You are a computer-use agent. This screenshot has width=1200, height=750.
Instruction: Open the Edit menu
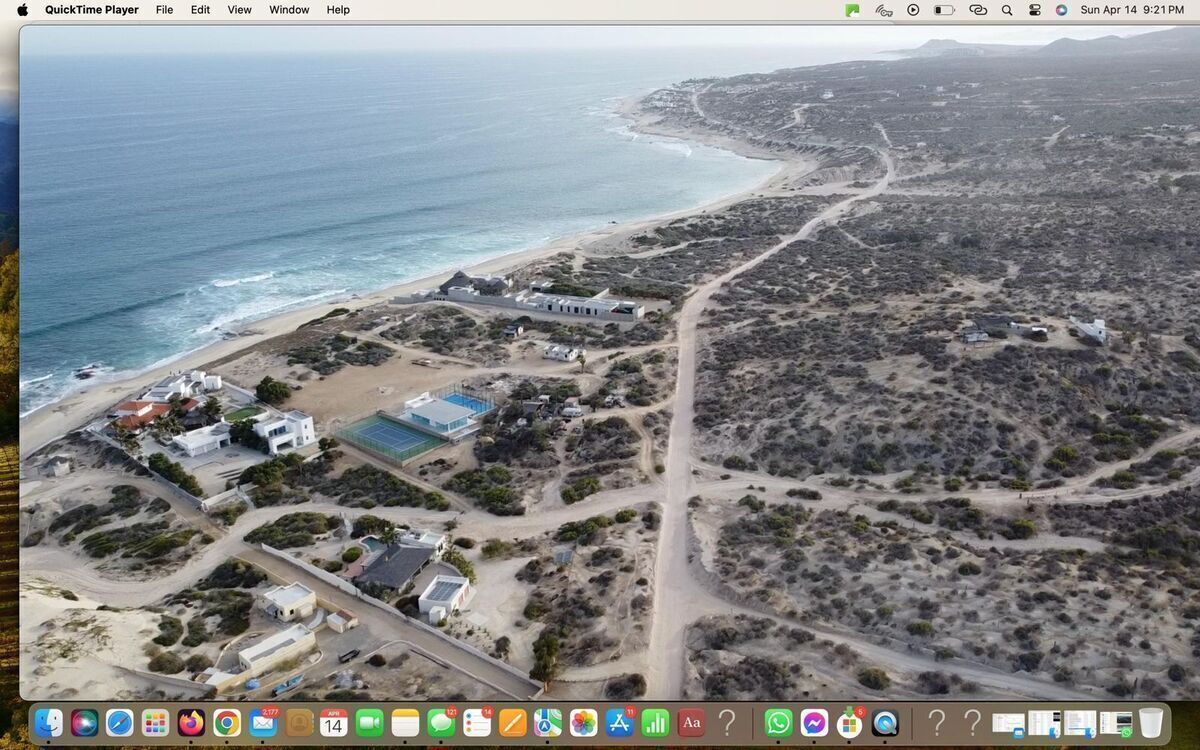pyautogui.click(x=200, y=10)
